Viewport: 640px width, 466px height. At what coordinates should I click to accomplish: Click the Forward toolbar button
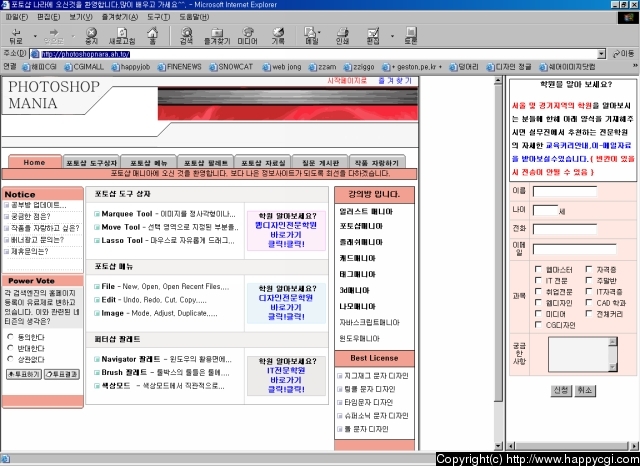pos(53,36)
